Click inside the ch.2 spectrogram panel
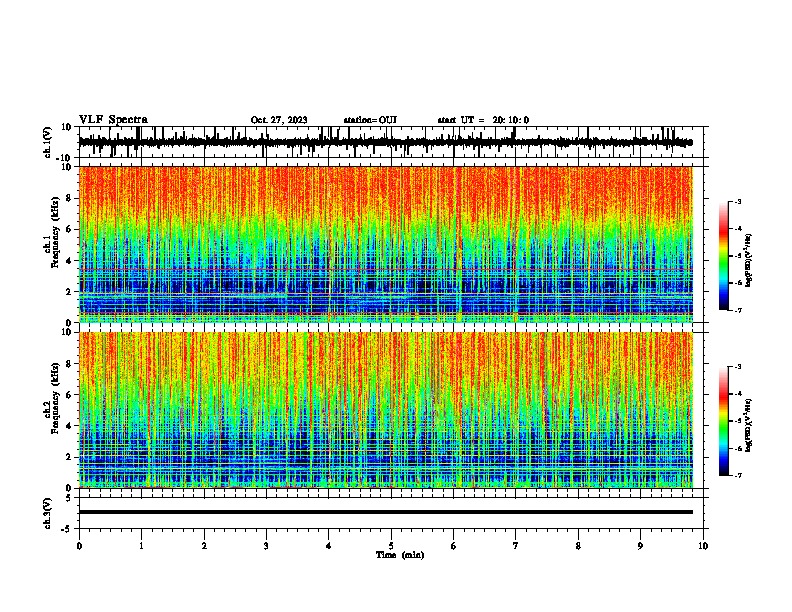 click(x=385, y=410)
